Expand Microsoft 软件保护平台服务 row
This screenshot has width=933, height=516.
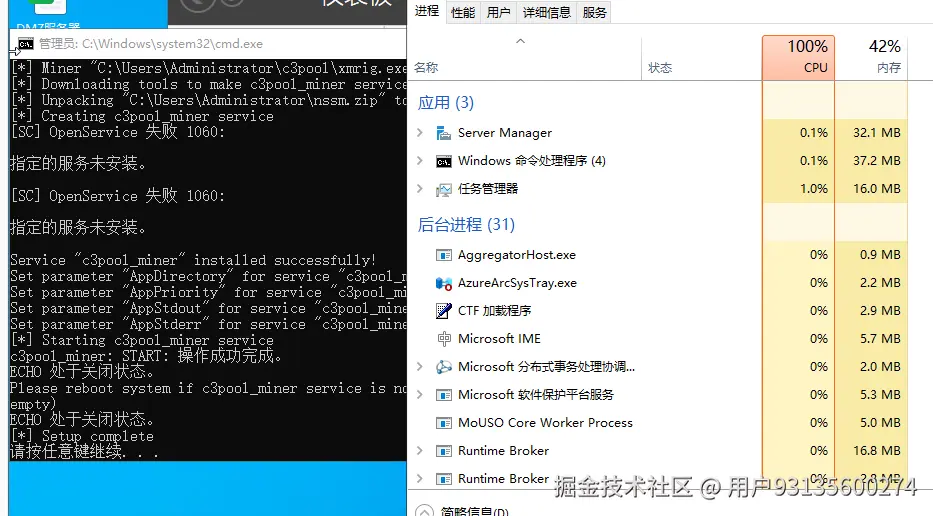(420, 395)
